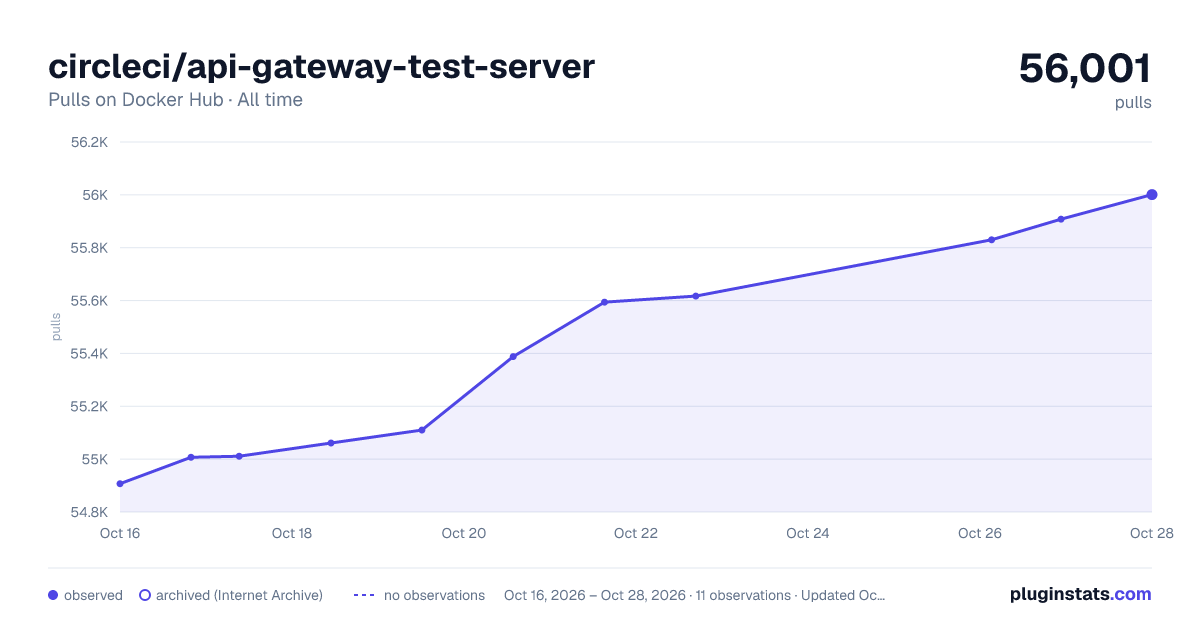
Task: Click the data point just after Oct 22
Action: click(695, 296)
